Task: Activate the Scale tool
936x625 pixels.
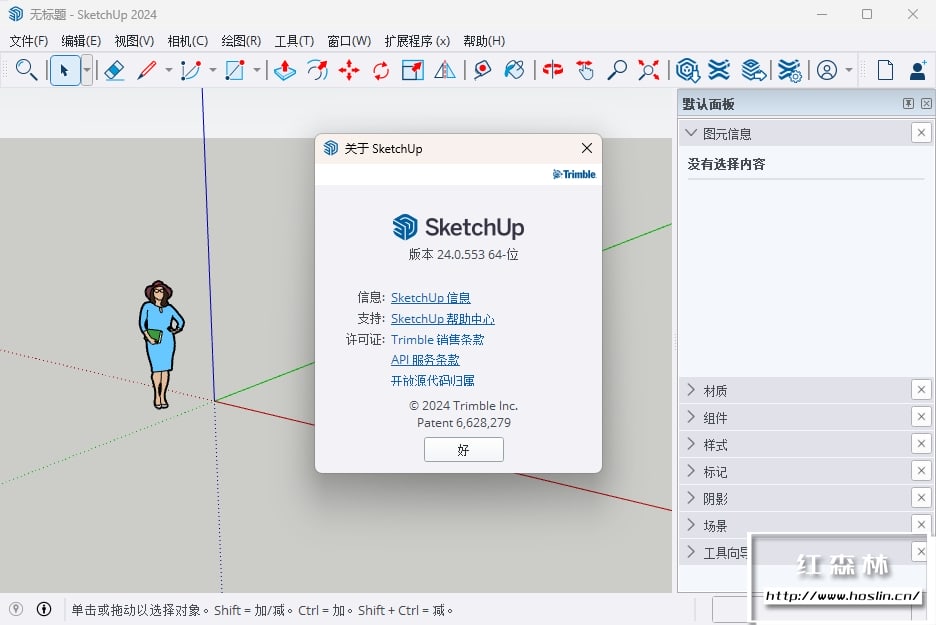Action: coord(412,70)
